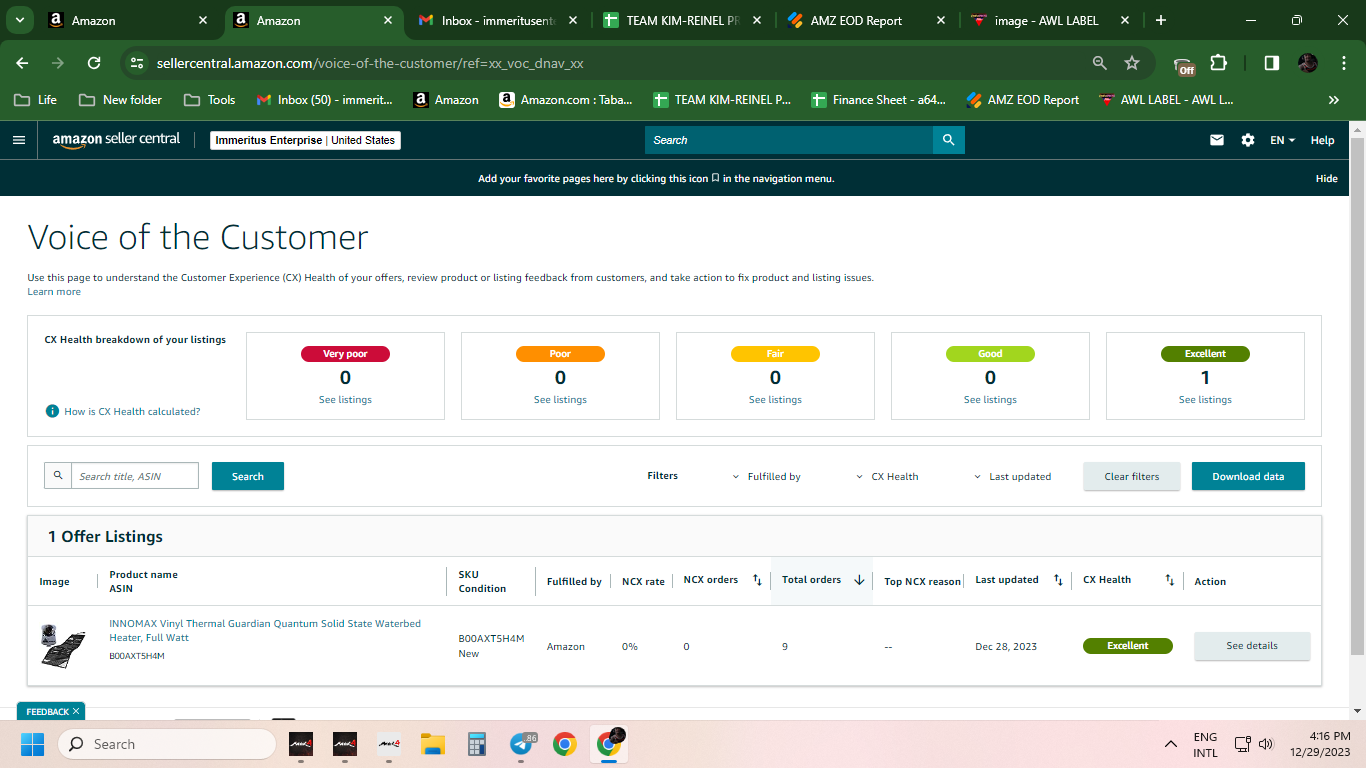Open the Learn more link
Screen dimensions: 1366x768
pos(54,292)
